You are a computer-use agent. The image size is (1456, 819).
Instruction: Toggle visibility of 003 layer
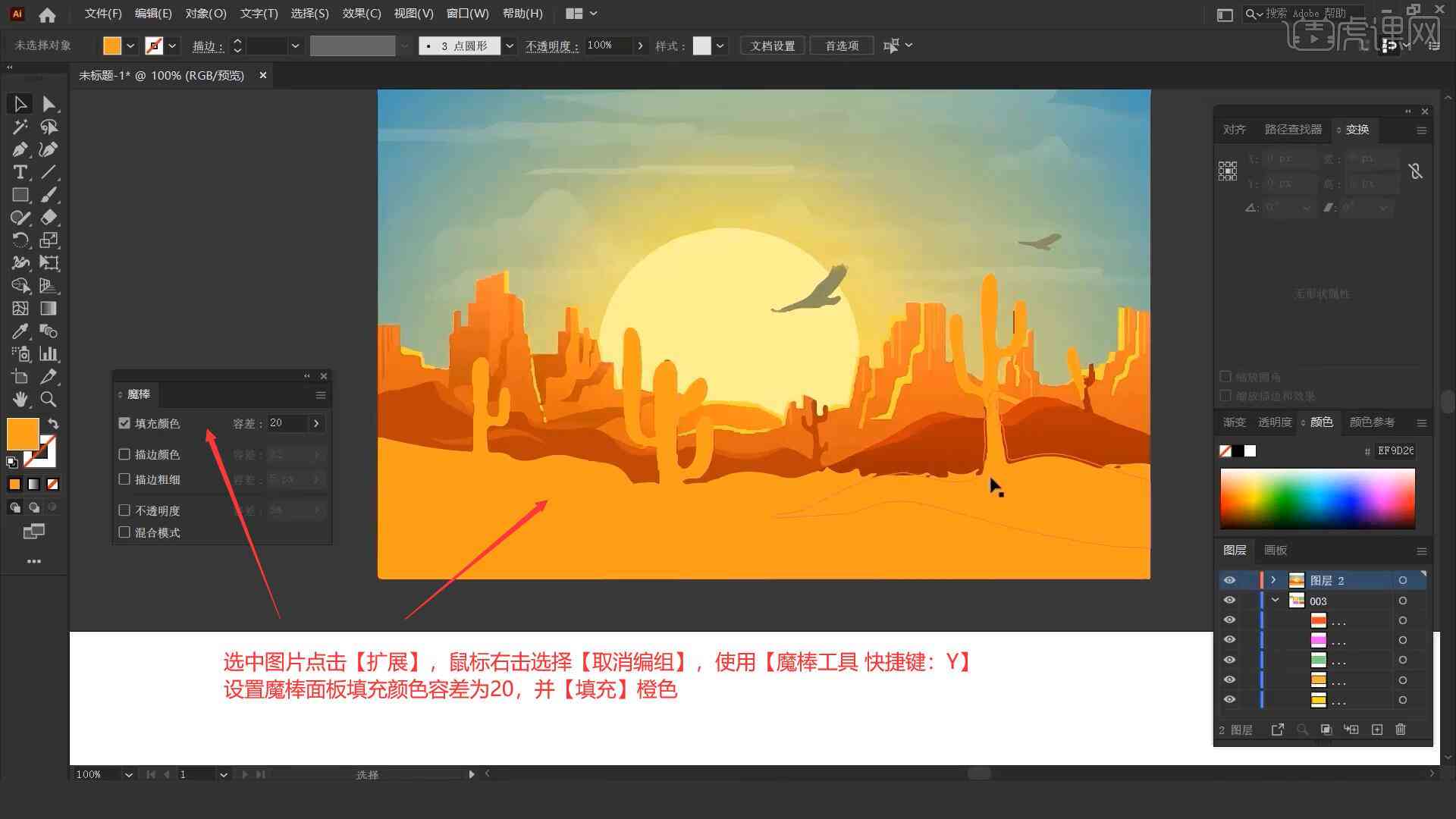click(x=1229, y=601)
